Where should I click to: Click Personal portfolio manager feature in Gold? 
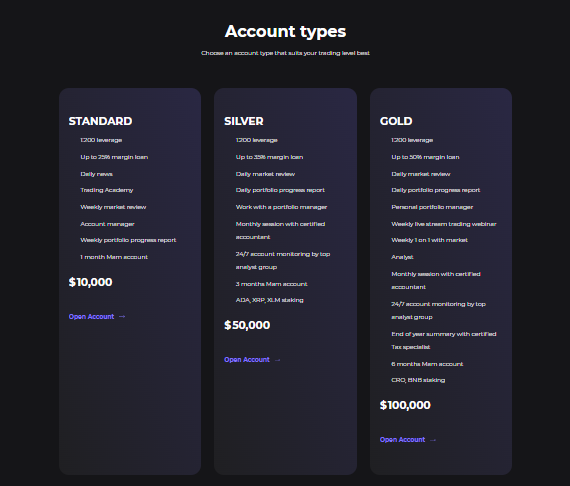click(432, 207)
